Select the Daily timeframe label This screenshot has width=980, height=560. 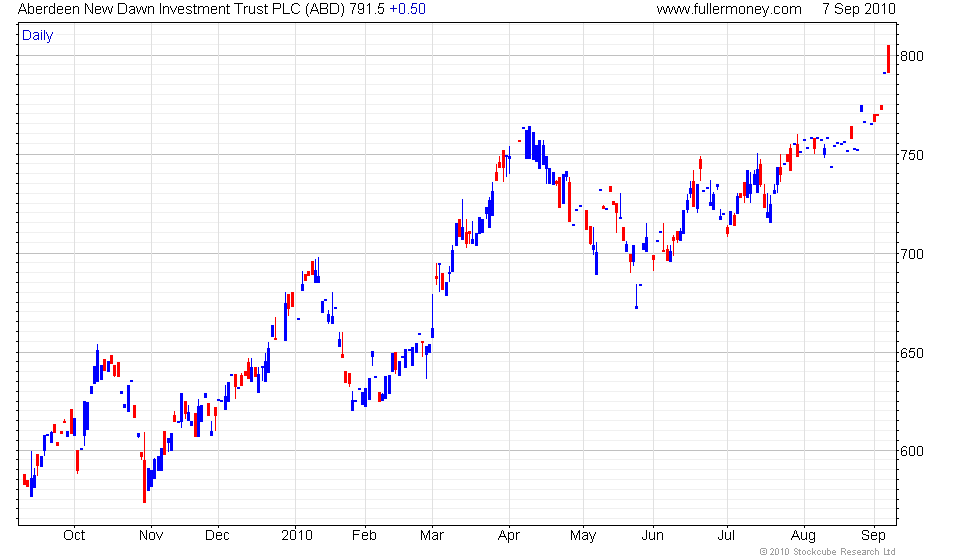(x=38, y=36)
